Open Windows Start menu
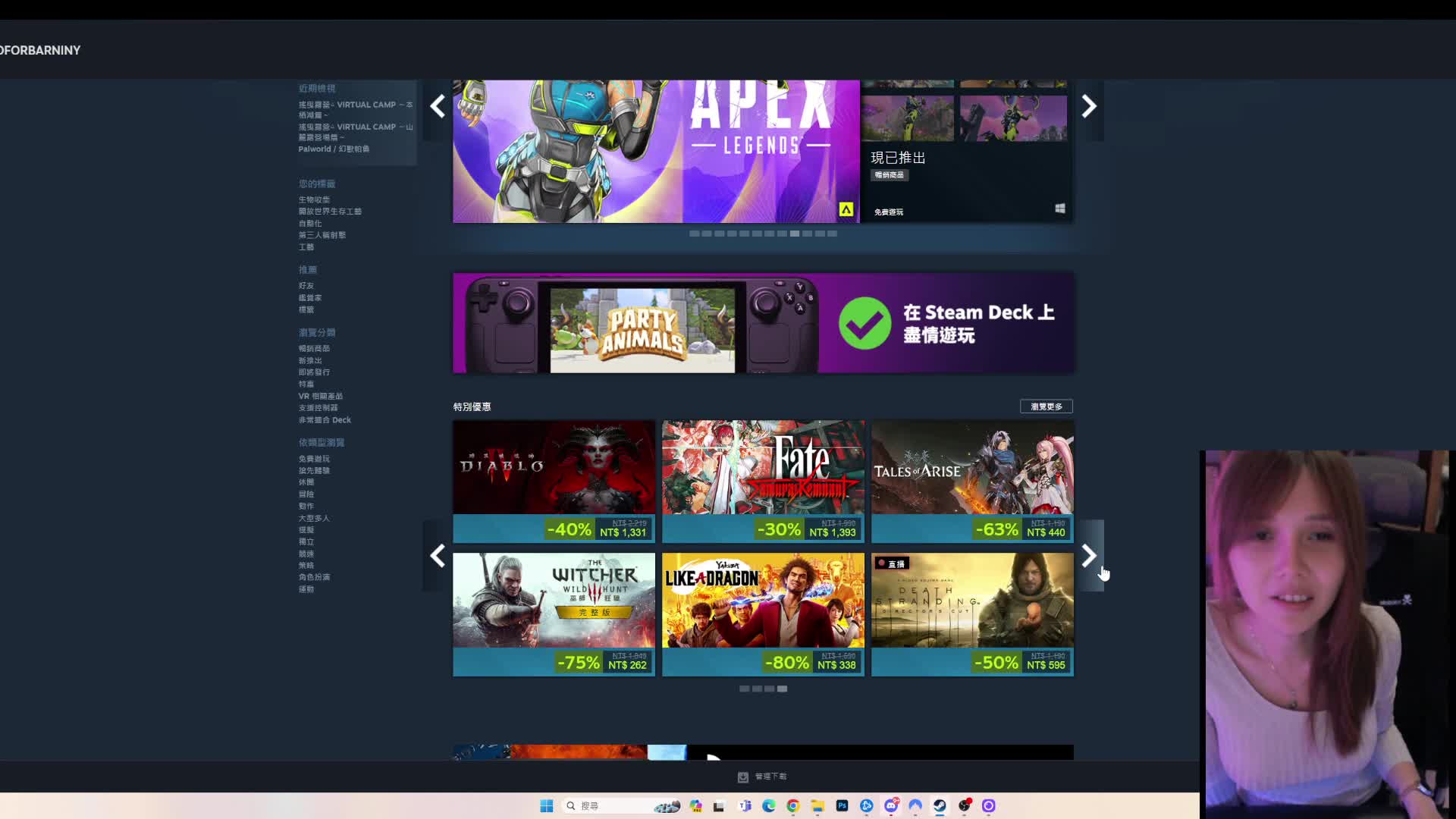This screenshot has width=1456, height=819. (546, 805)
